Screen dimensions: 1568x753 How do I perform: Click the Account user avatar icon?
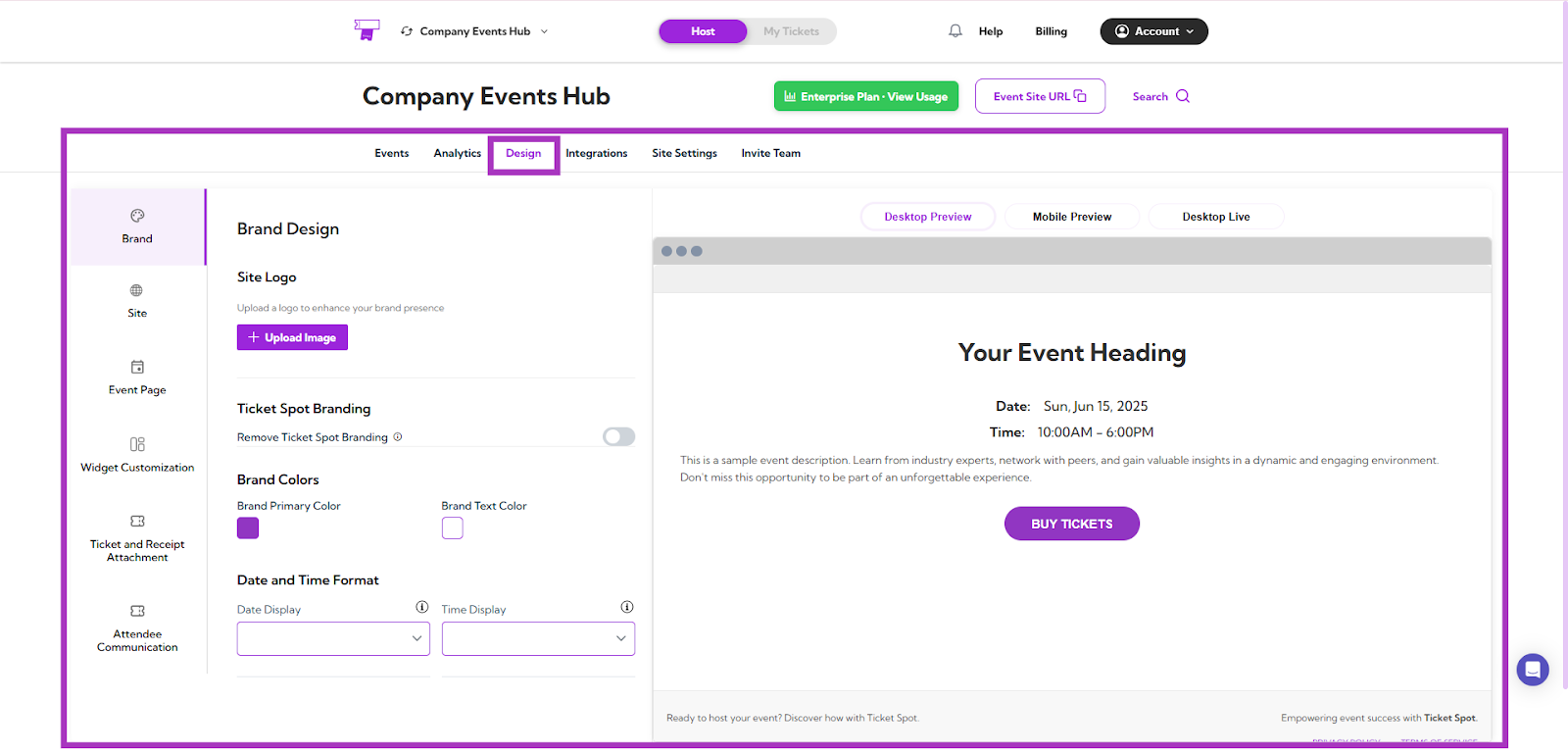pos(1122,31)
